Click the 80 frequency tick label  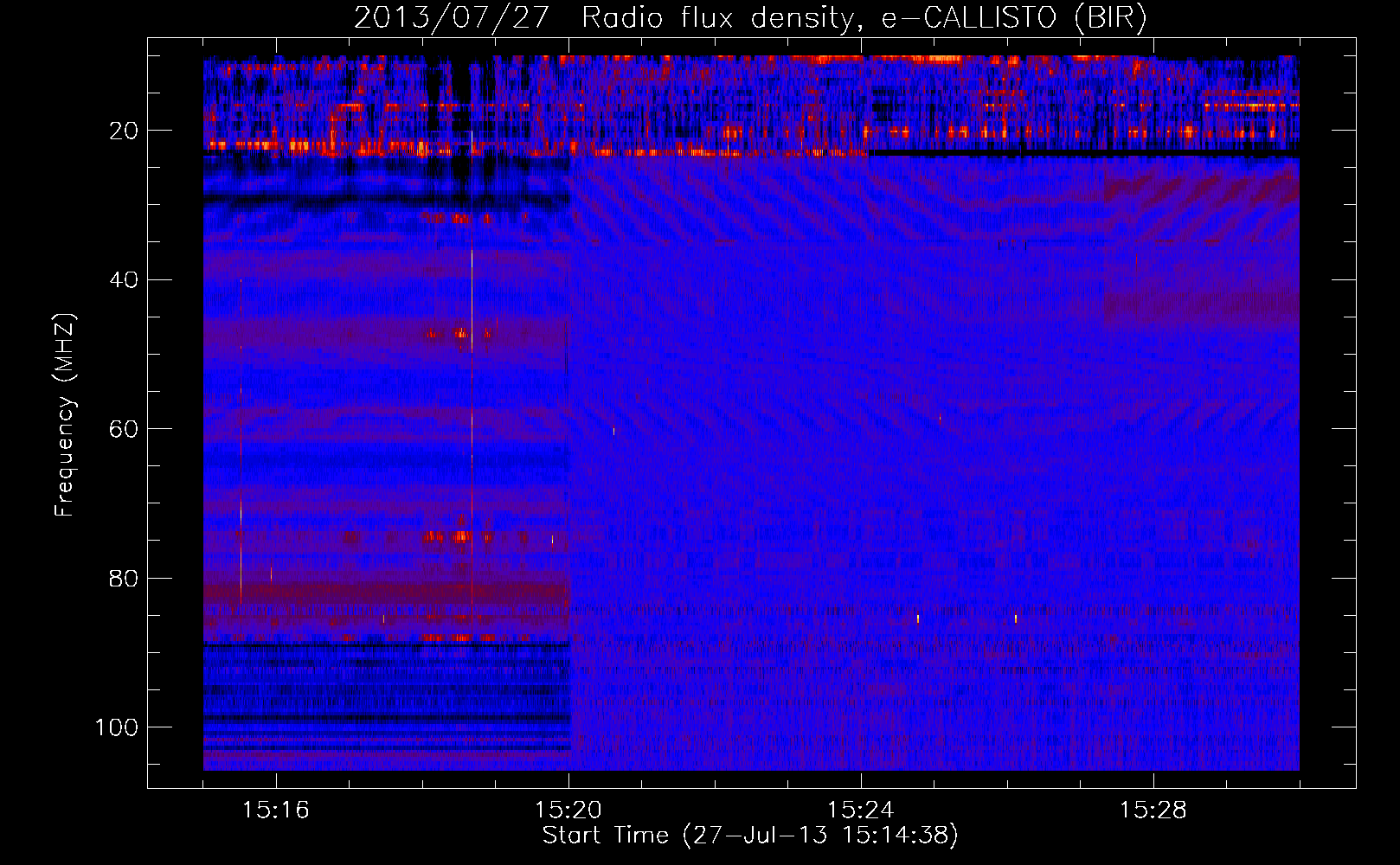[125, 578]
